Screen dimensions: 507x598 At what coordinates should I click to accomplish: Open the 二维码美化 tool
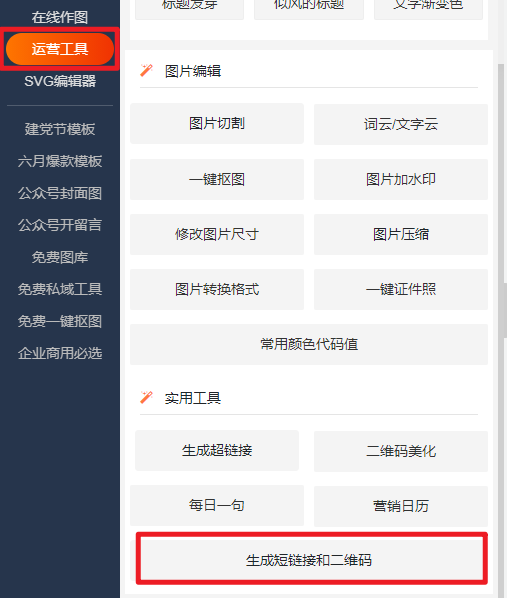tap(401, 451)
